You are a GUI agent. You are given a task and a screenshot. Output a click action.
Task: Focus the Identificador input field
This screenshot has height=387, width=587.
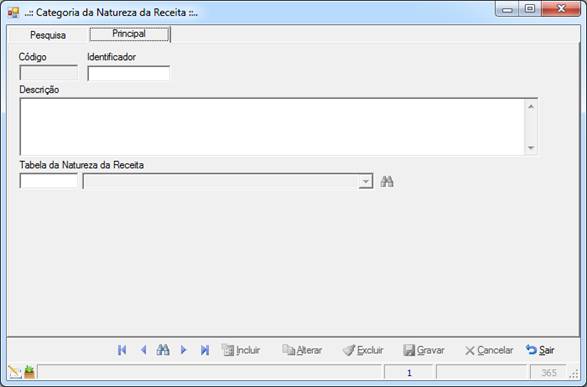click(x=128, y=73)
